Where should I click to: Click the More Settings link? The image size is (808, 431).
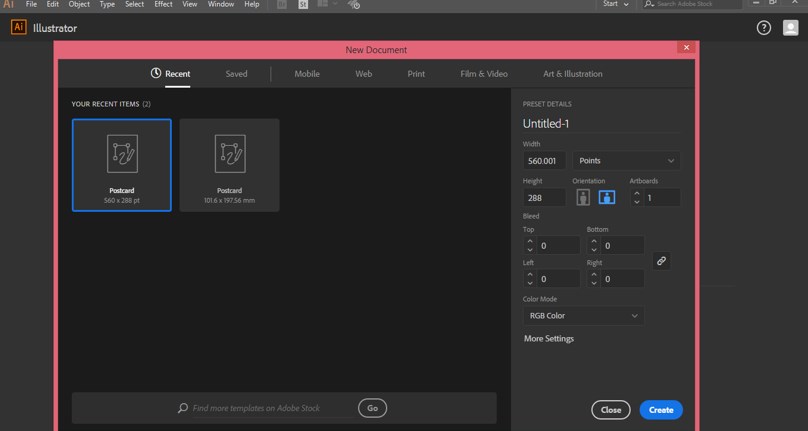(x=549, y=339)
